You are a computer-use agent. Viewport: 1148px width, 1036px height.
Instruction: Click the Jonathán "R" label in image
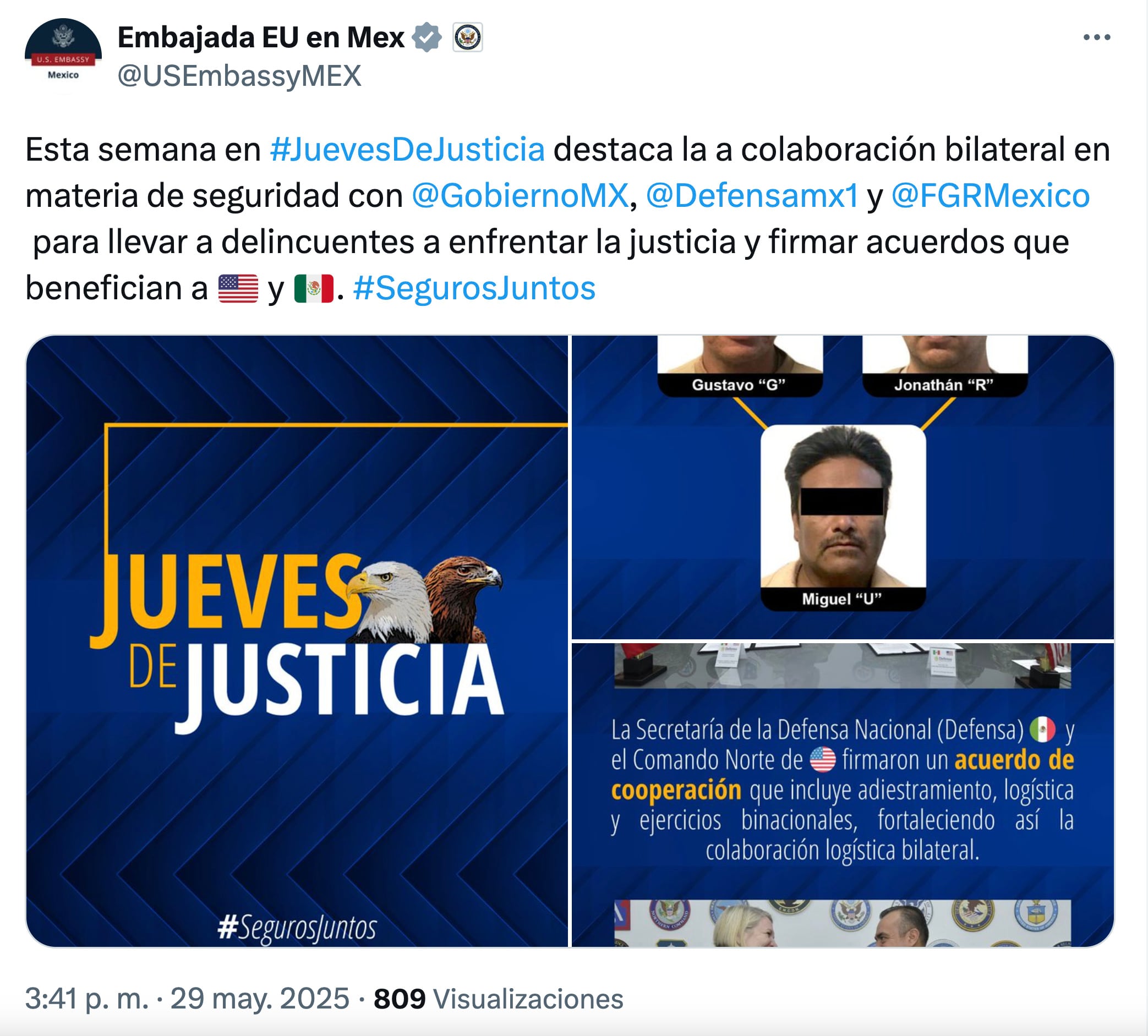coord(944,385)
